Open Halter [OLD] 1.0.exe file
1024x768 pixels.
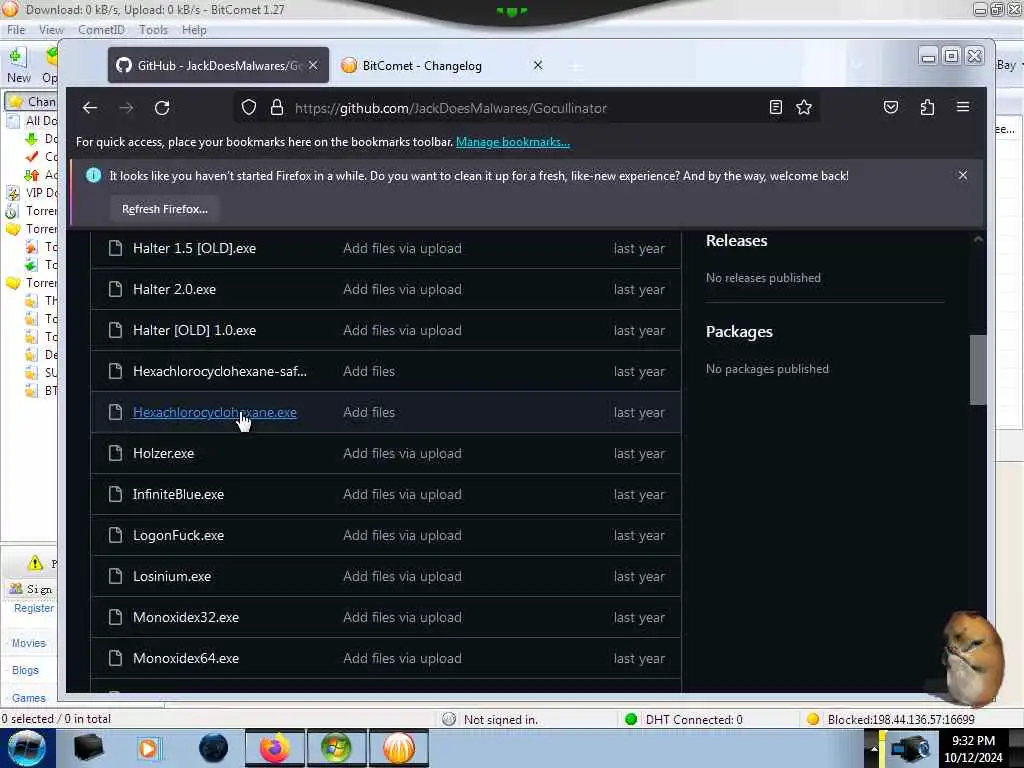tap(195, 330)
